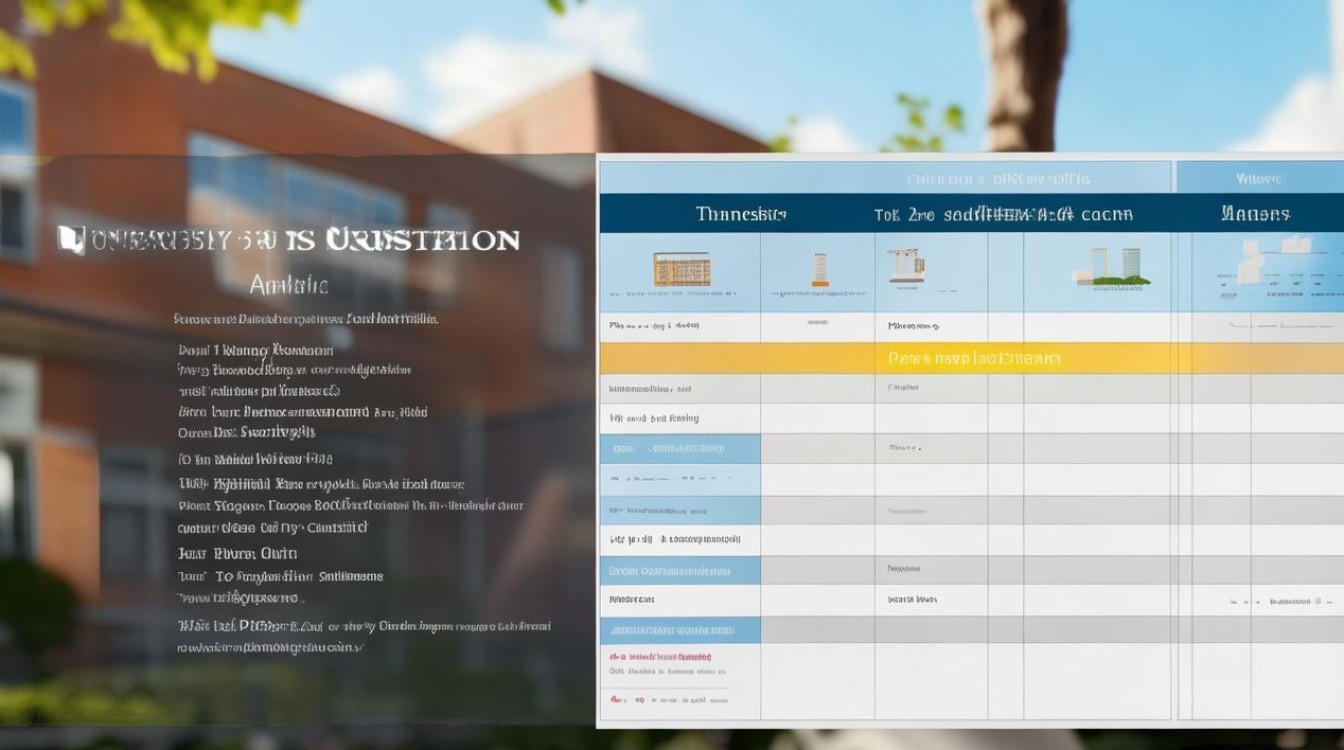
Task: Select the narrow orange tower icon
Action: (x=819, y=269)
